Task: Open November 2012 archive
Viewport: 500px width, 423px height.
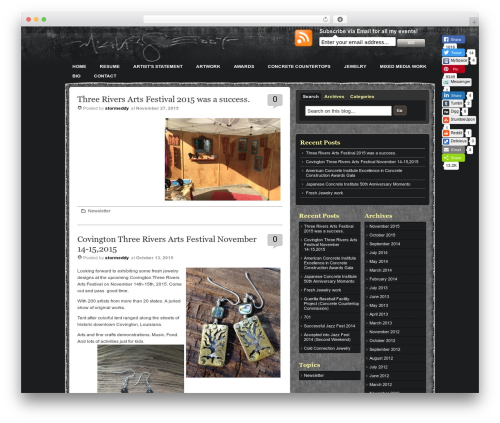Action: tap(384, 332)
